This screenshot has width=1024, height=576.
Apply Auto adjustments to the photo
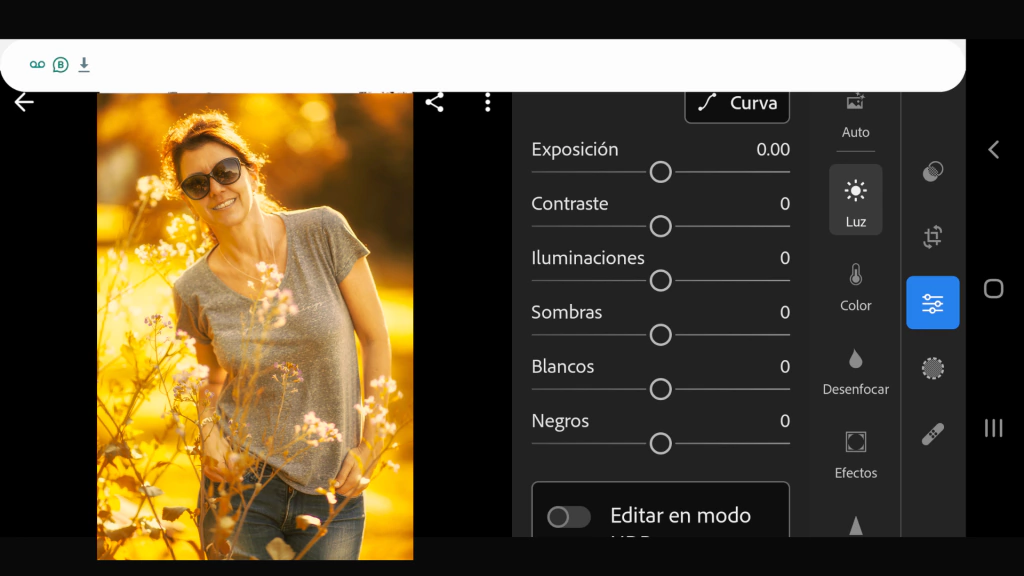point(855,115)
